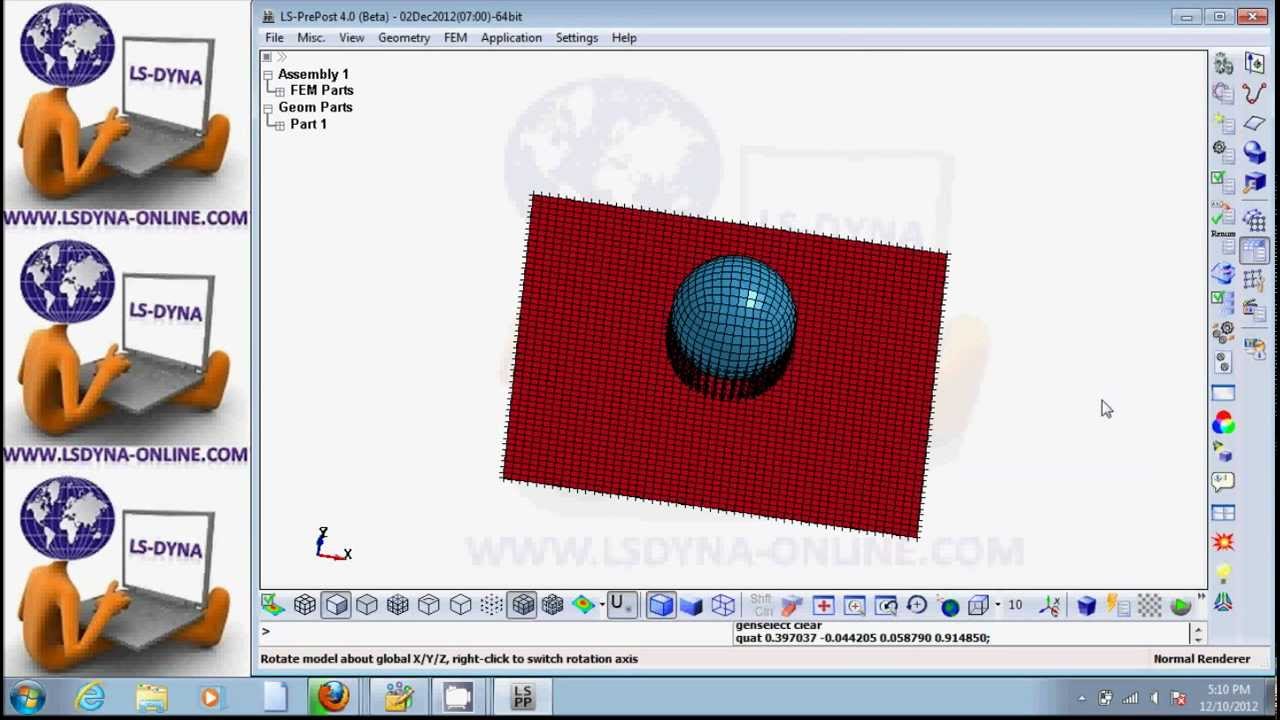This screenshot has width=1280, height=720.
Task: Click the rainbow fringe contour icon
Action: pyautogui.click(x=583, y=605)
